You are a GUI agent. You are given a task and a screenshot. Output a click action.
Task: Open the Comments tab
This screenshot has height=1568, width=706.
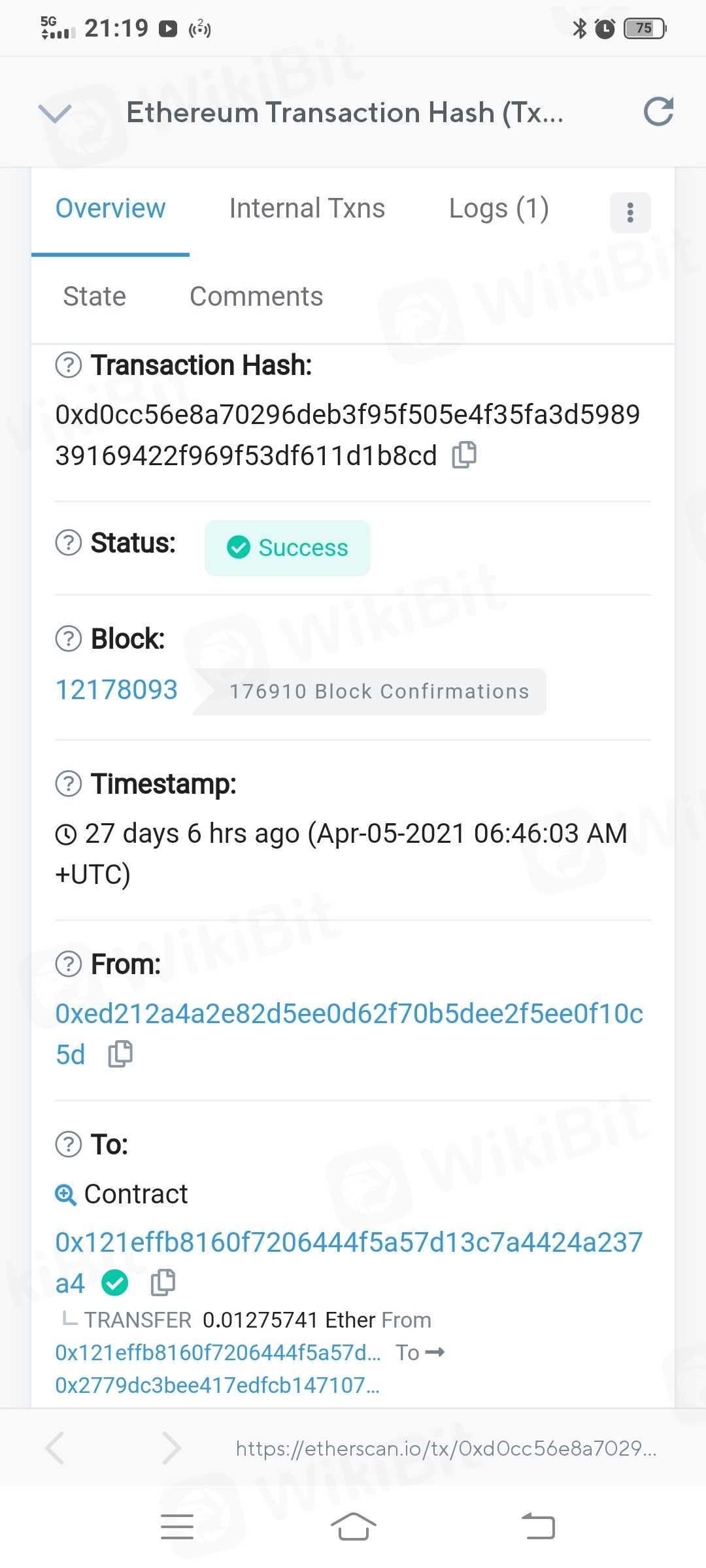coord(256,297)
